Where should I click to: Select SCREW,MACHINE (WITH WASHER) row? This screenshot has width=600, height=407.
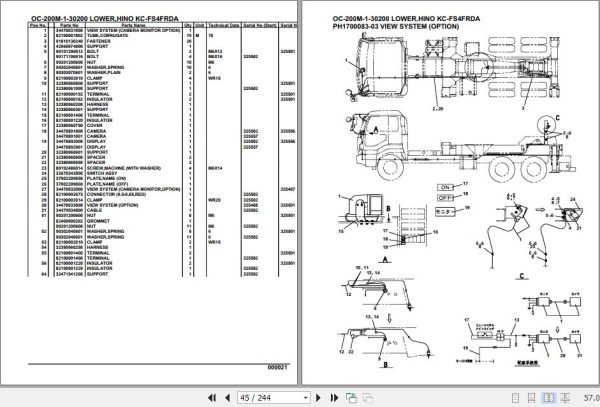click(162, 168)
